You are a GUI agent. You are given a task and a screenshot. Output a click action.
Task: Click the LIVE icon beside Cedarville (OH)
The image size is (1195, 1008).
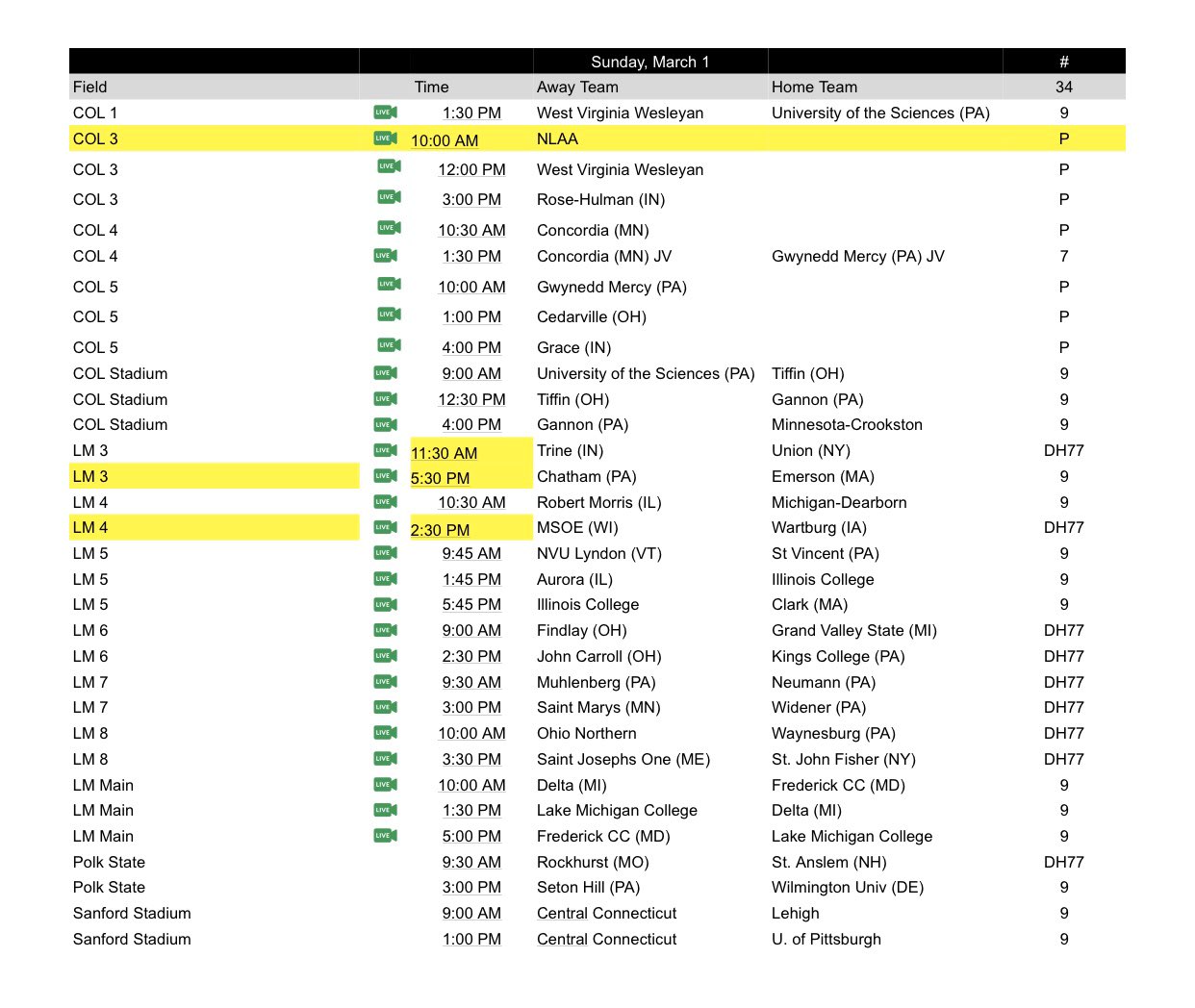(x=384, y=314)
